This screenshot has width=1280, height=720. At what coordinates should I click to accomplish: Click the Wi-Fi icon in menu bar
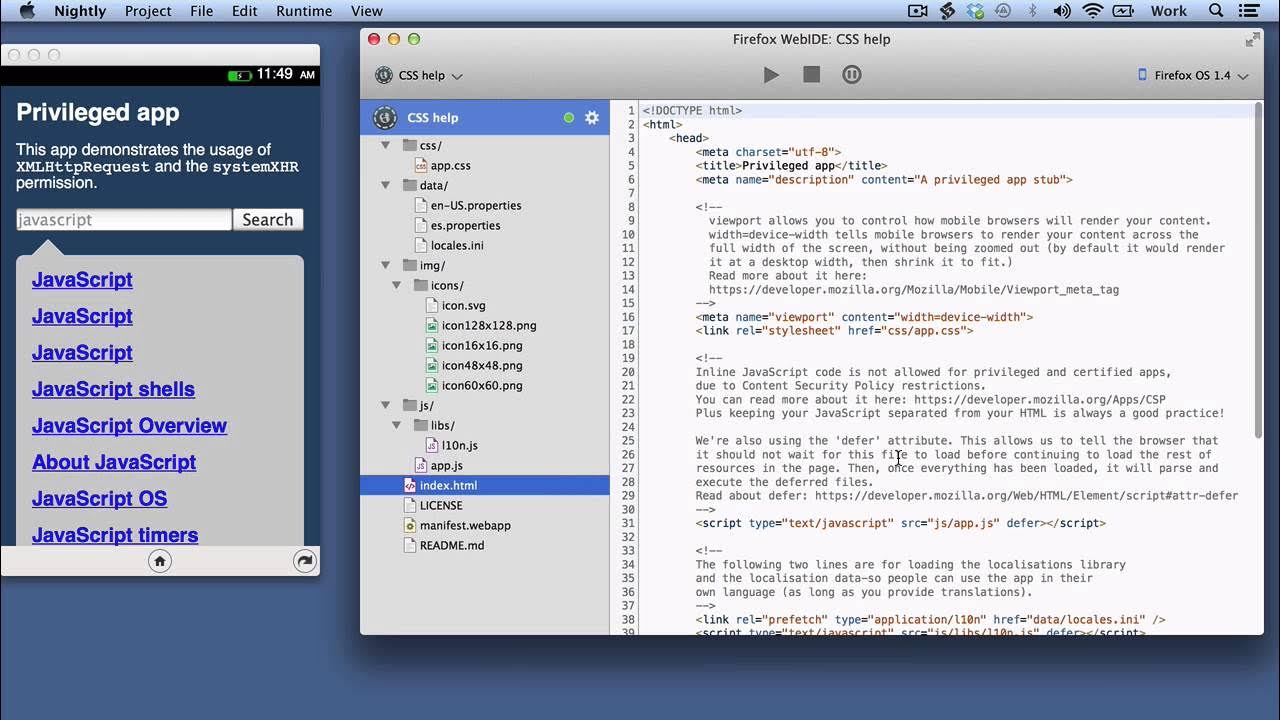click(x=1092, y=11)
